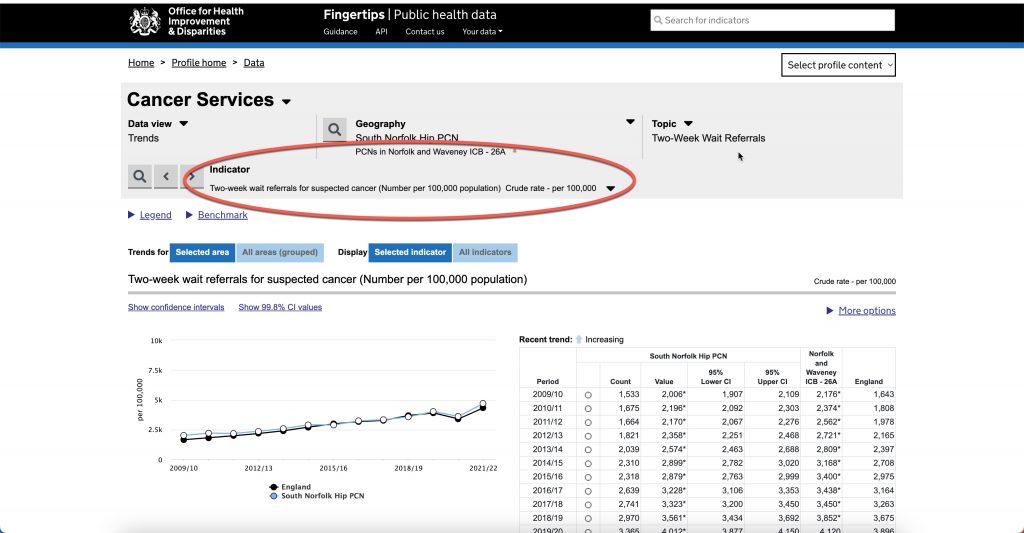Click the Period column header
The height and width of the screenshot is (533, 1024).
(547, 381)
